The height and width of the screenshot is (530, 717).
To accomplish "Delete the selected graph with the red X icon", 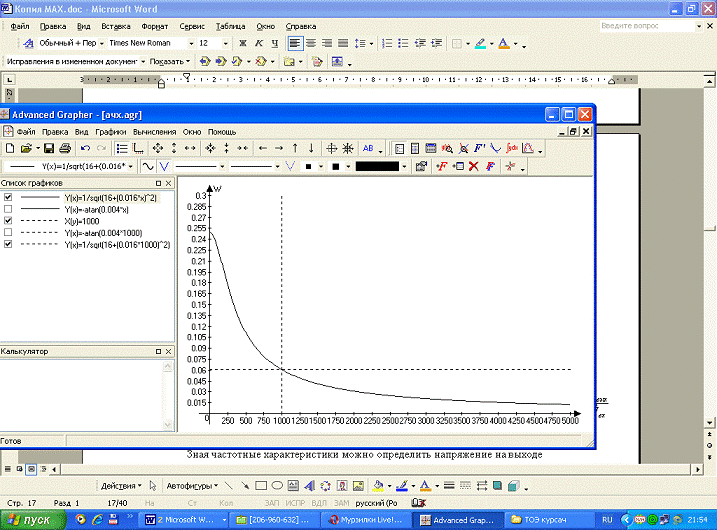I will [x=474, y=166].
